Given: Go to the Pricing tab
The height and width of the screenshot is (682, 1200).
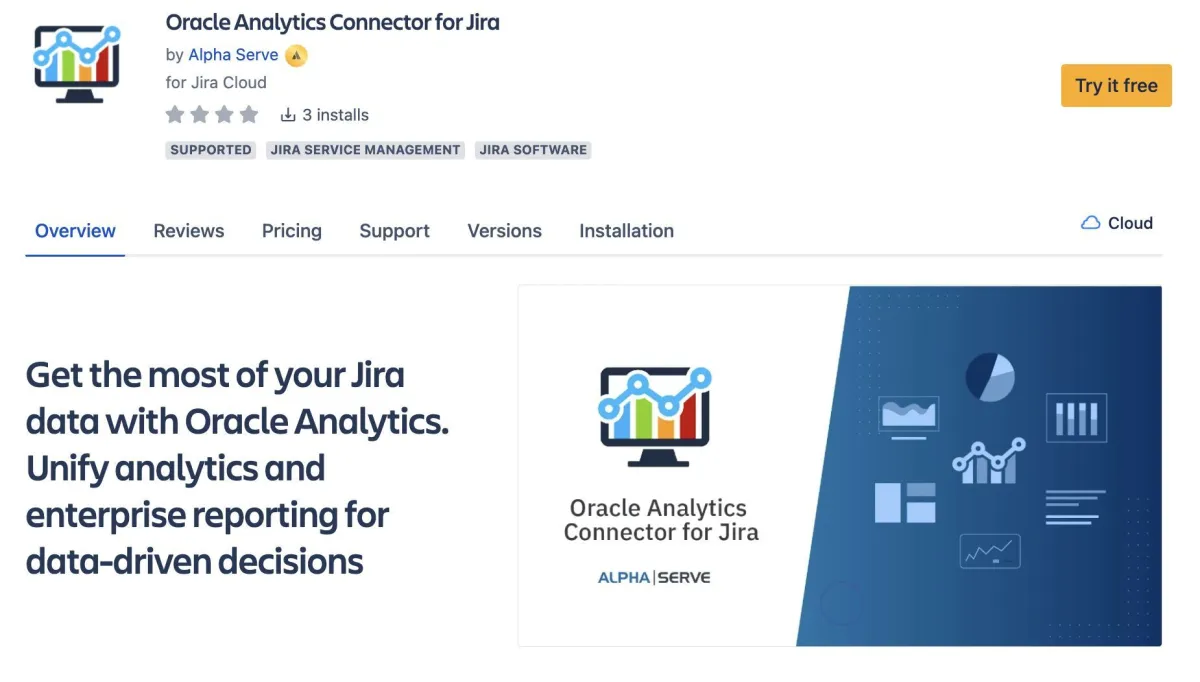Looking at the screenshot, I should [292, 231].
